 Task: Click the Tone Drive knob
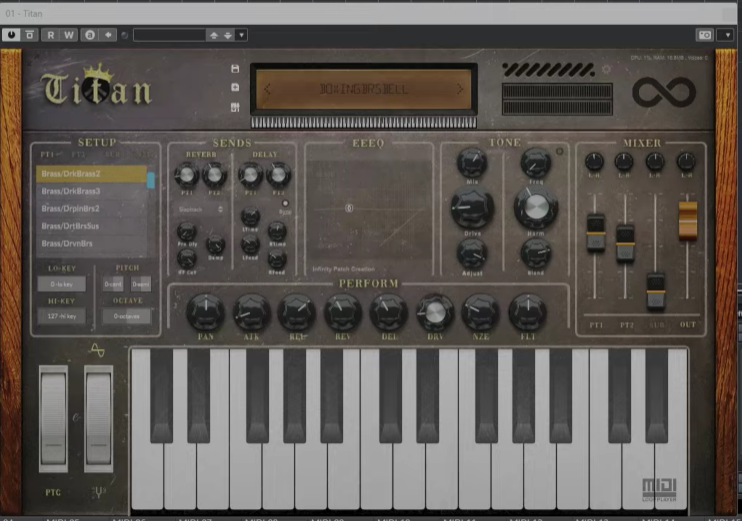pyautogui.click(x=472, y=208)
